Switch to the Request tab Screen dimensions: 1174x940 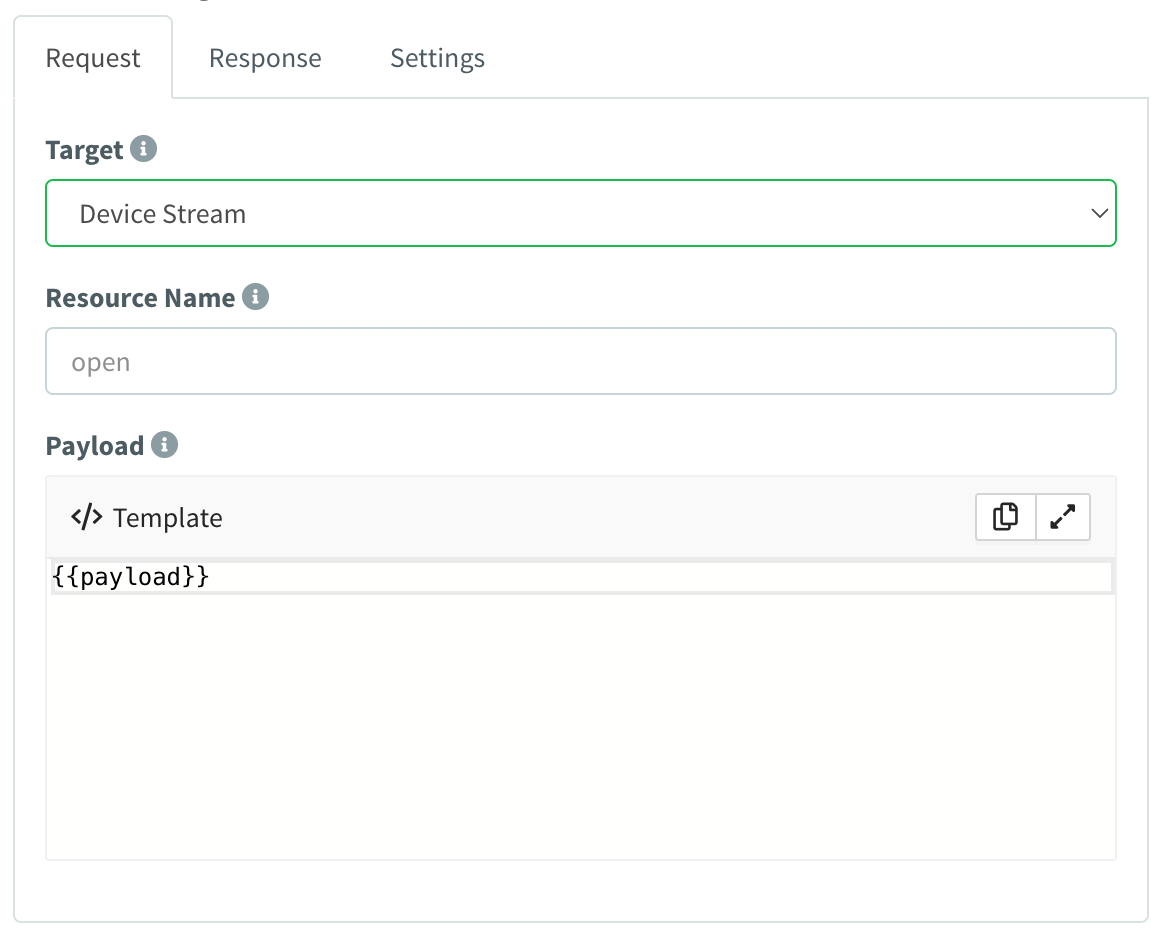click(93, 58)
